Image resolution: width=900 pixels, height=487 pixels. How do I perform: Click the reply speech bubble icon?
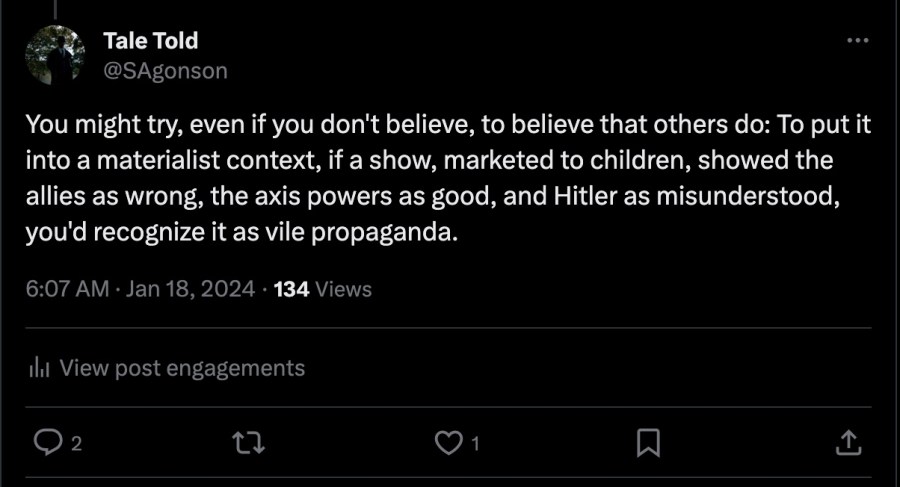(48, 442)
